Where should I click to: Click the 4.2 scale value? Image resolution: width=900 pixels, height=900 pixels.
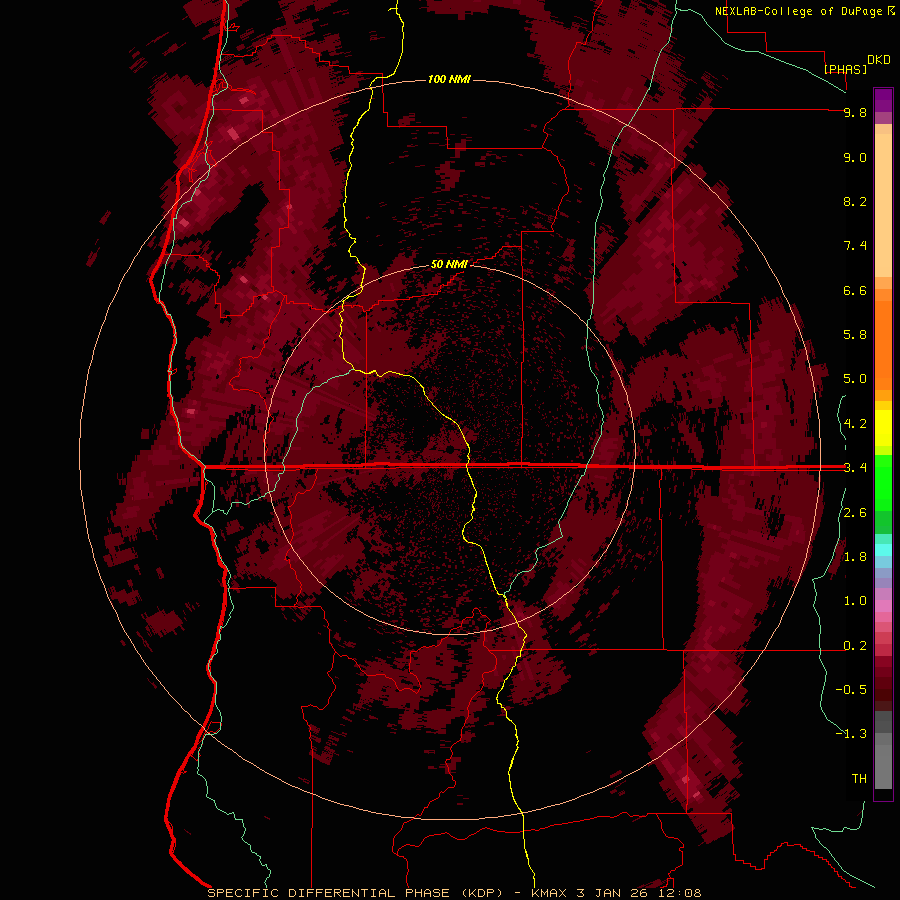pyautogui.click(x=855, y=424)
